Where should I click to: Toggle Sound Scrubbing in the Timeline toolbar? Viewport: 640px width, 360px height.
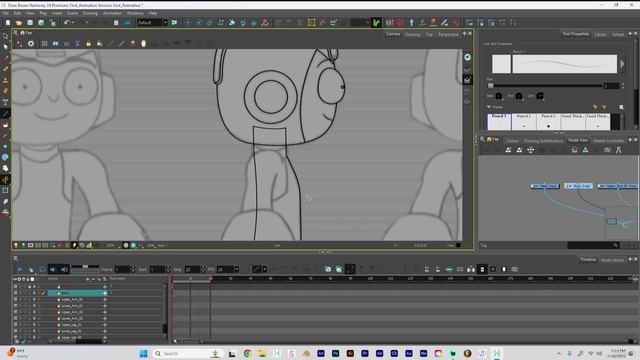(64, 269)
